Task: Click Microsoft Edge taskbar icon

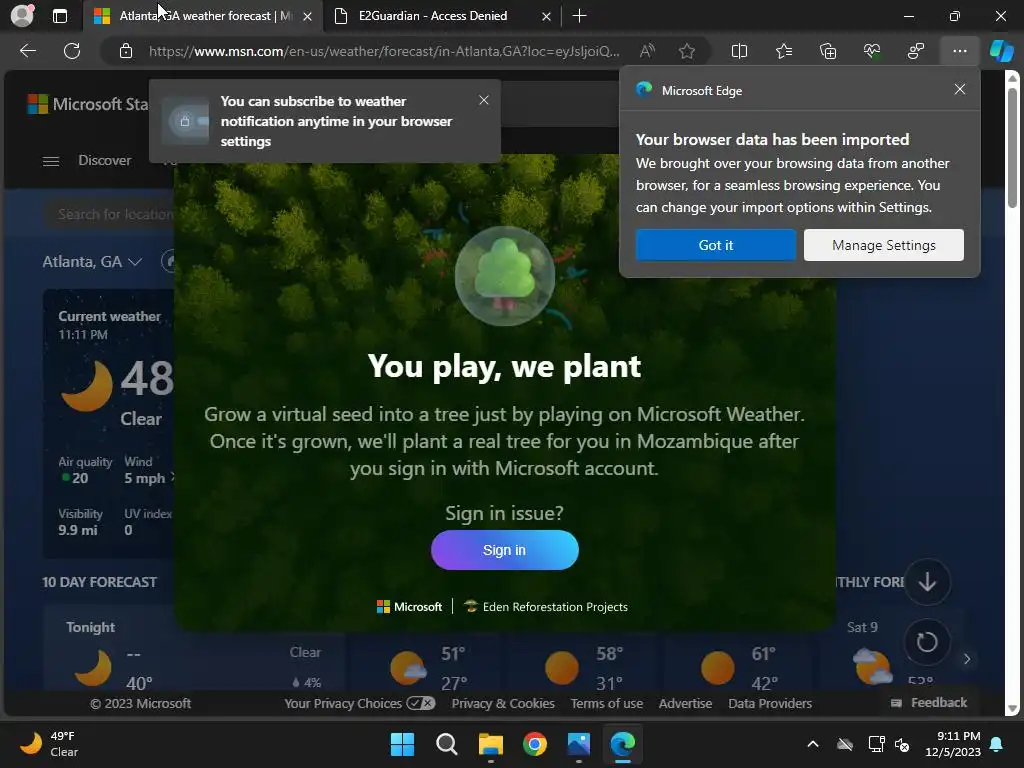Action: tap(622, 744)
